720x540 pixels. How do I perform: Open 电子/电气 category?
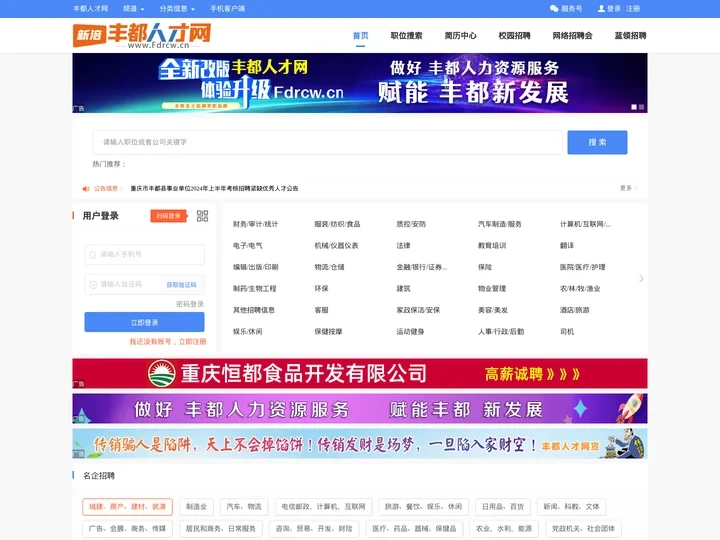click(x=248, y=246)
